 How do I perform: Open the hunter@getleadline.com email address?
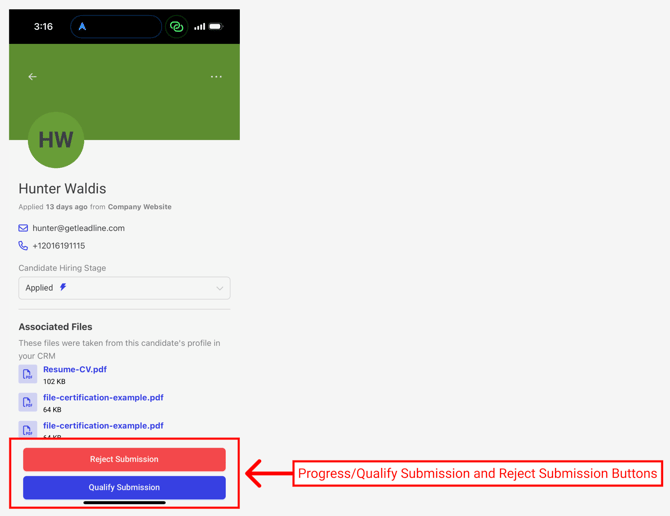[x=79, y=228]
